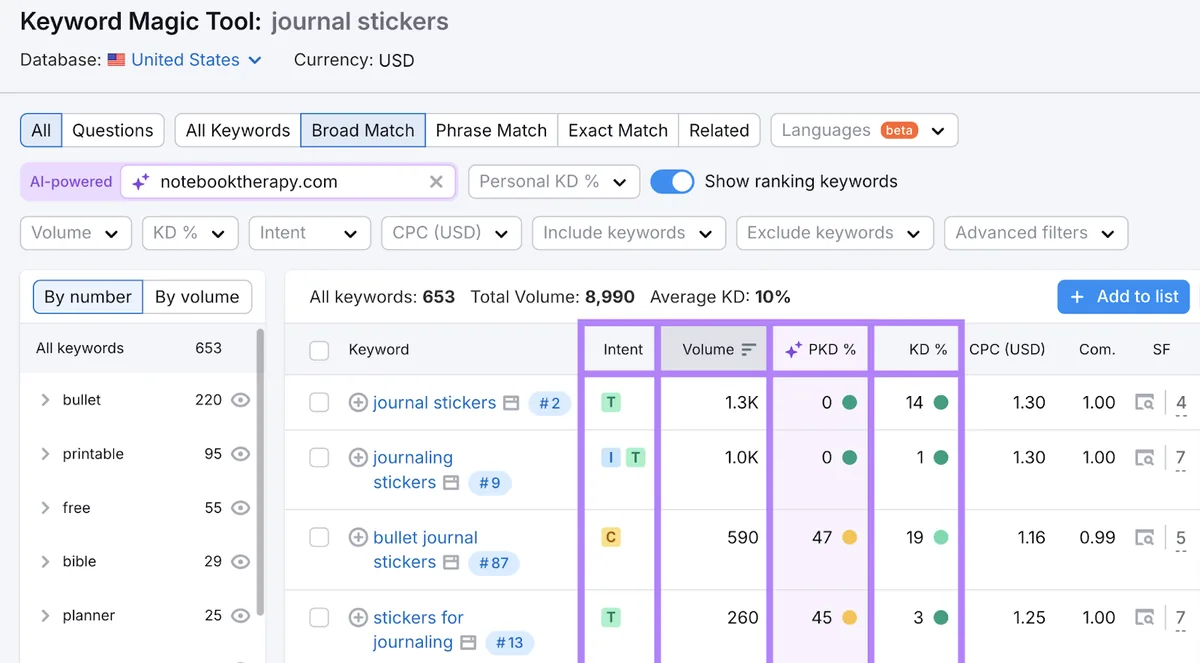Click the C intent badge for bullet journal stickers
The width and height of the screenshot is (1200, 663).
click(x=611, y=538)
